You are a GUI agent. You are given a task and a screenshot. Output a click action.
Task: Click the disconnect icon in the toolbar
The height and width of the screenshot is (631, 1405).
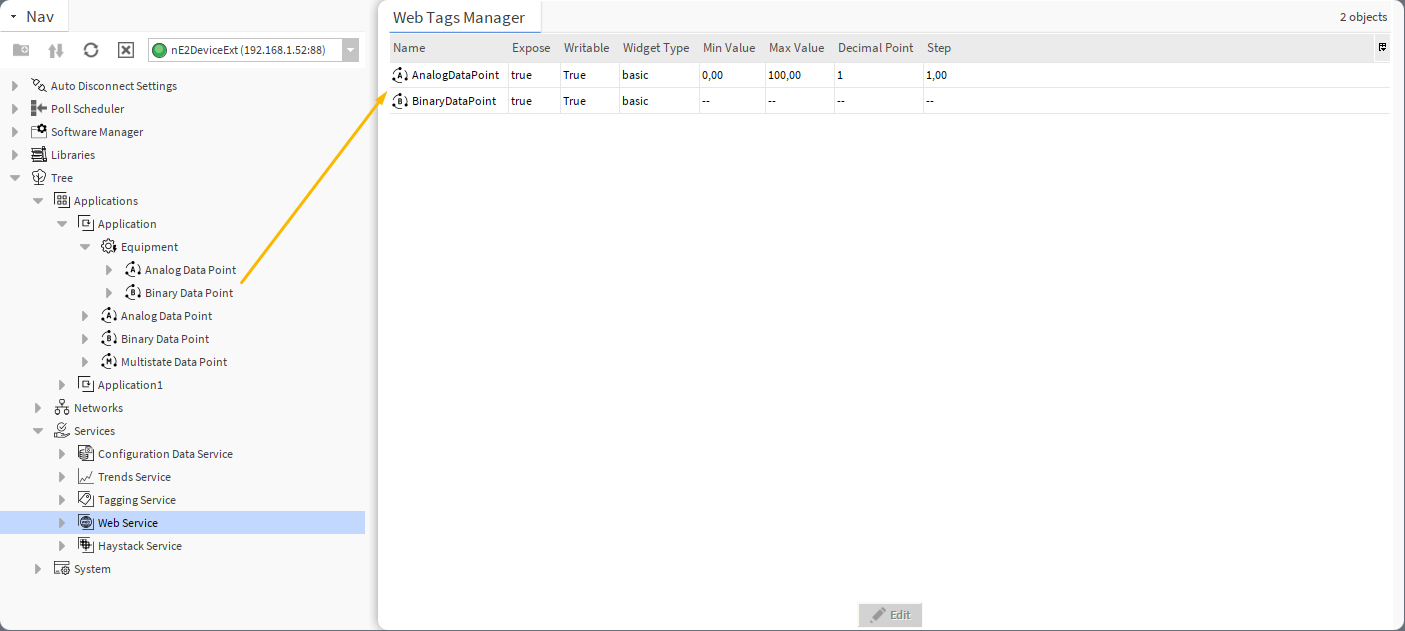tap(124, 49)
